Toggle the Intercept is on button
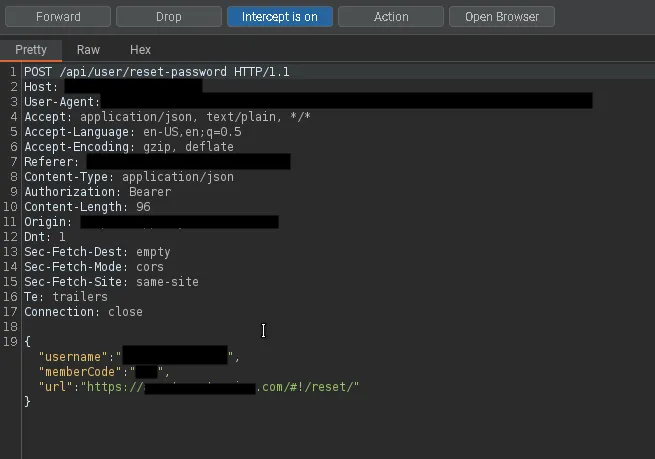Screen dimensions: 655x459 coord(280,17)
